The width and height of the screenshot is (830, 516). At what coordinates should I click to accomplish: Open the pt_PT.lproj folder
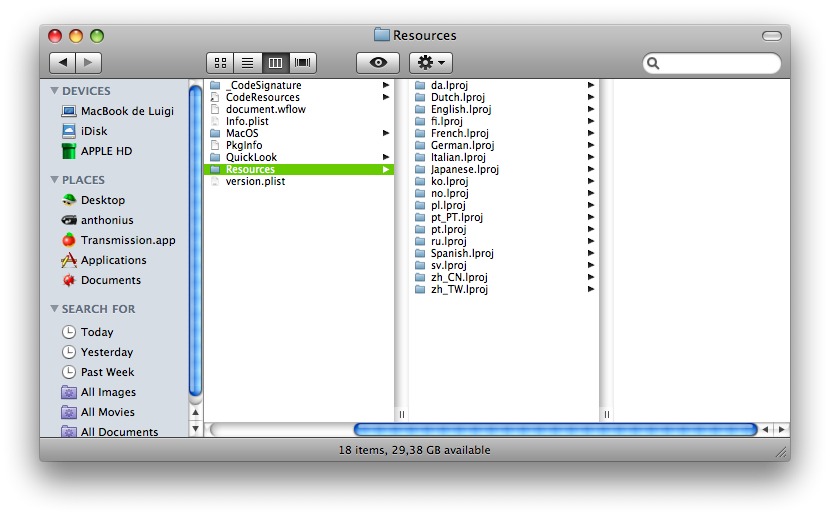pos(504,218)
